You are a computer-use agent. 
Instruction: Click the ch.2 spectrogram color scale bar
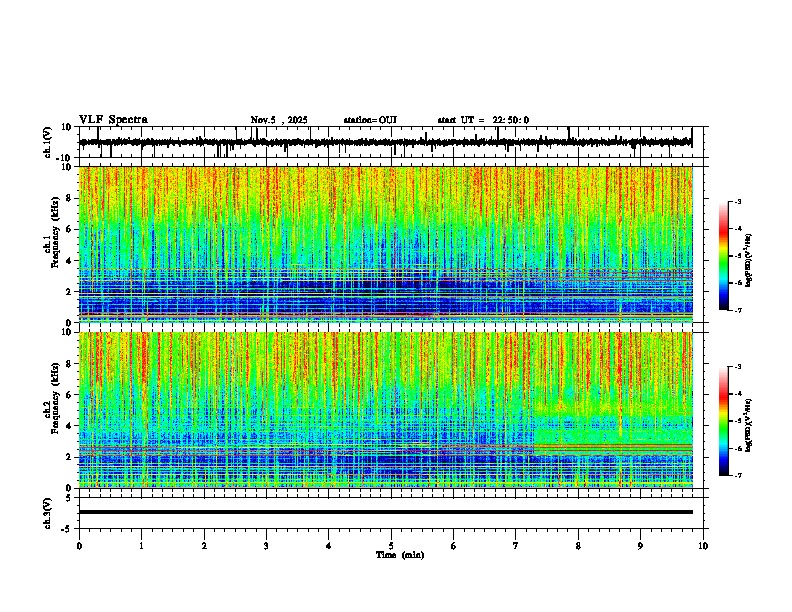[x=724, y=421]
